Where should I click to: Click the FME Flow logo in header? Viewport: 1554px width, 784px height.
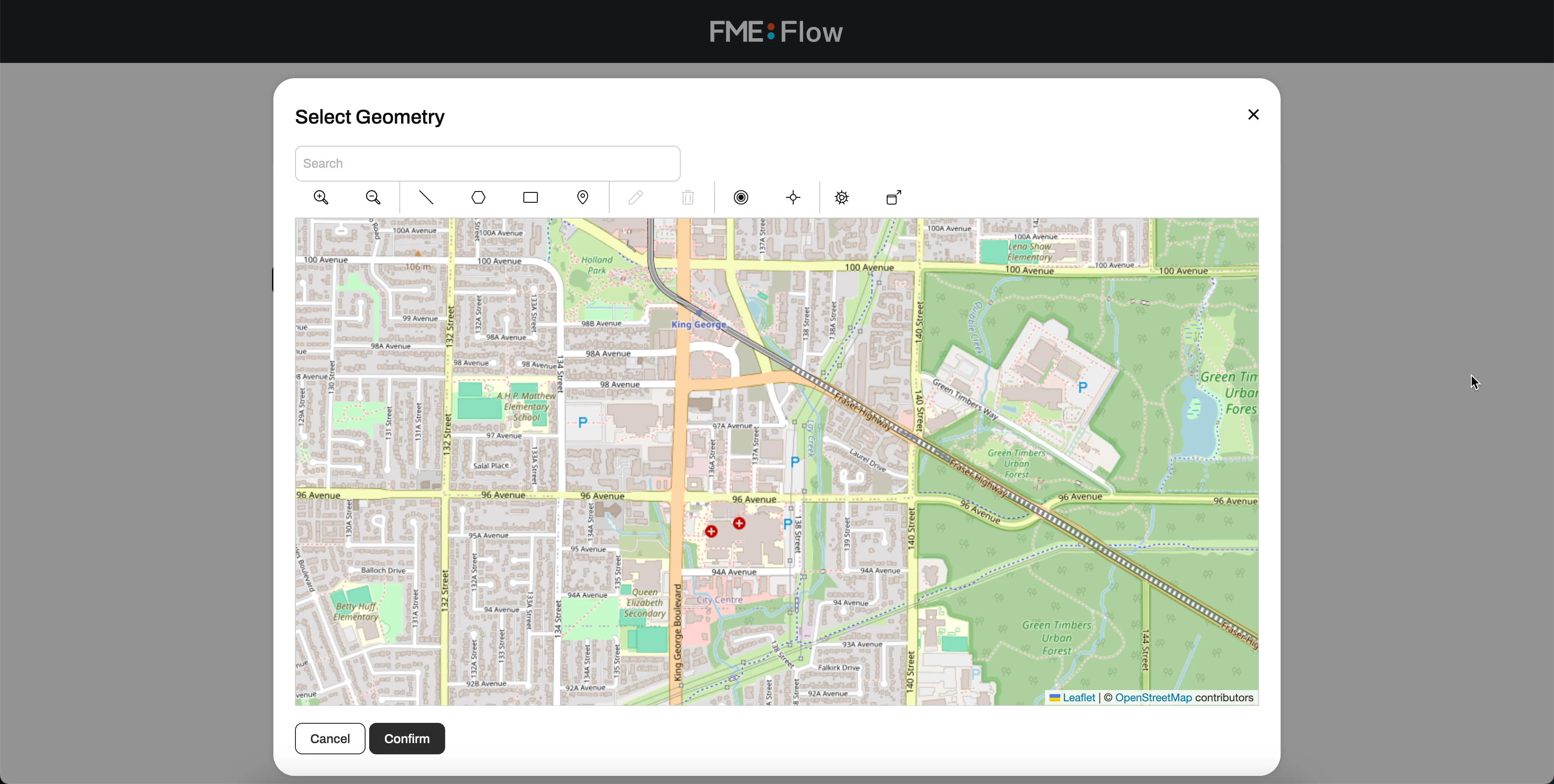point(777,31)
